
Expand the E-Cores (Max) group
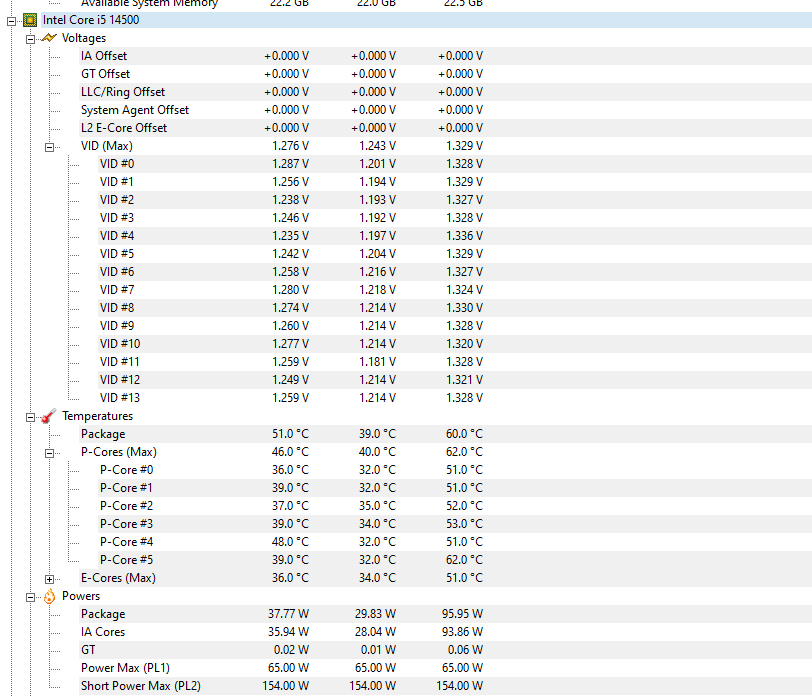pyautogui.click(x=49, y=579)
